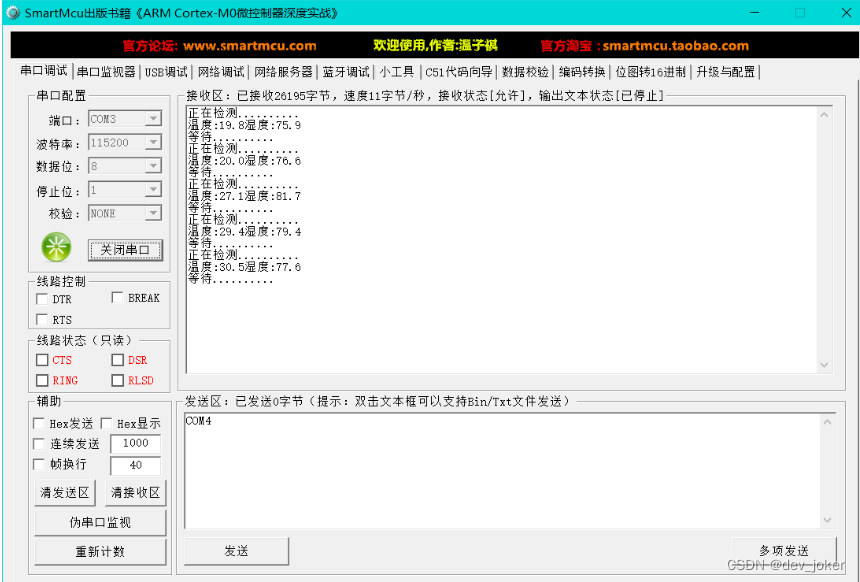Viewport: 860px width, 582px height.
Task: Click the send area scrollbar down arrow
Action: [x=827, y=519]
